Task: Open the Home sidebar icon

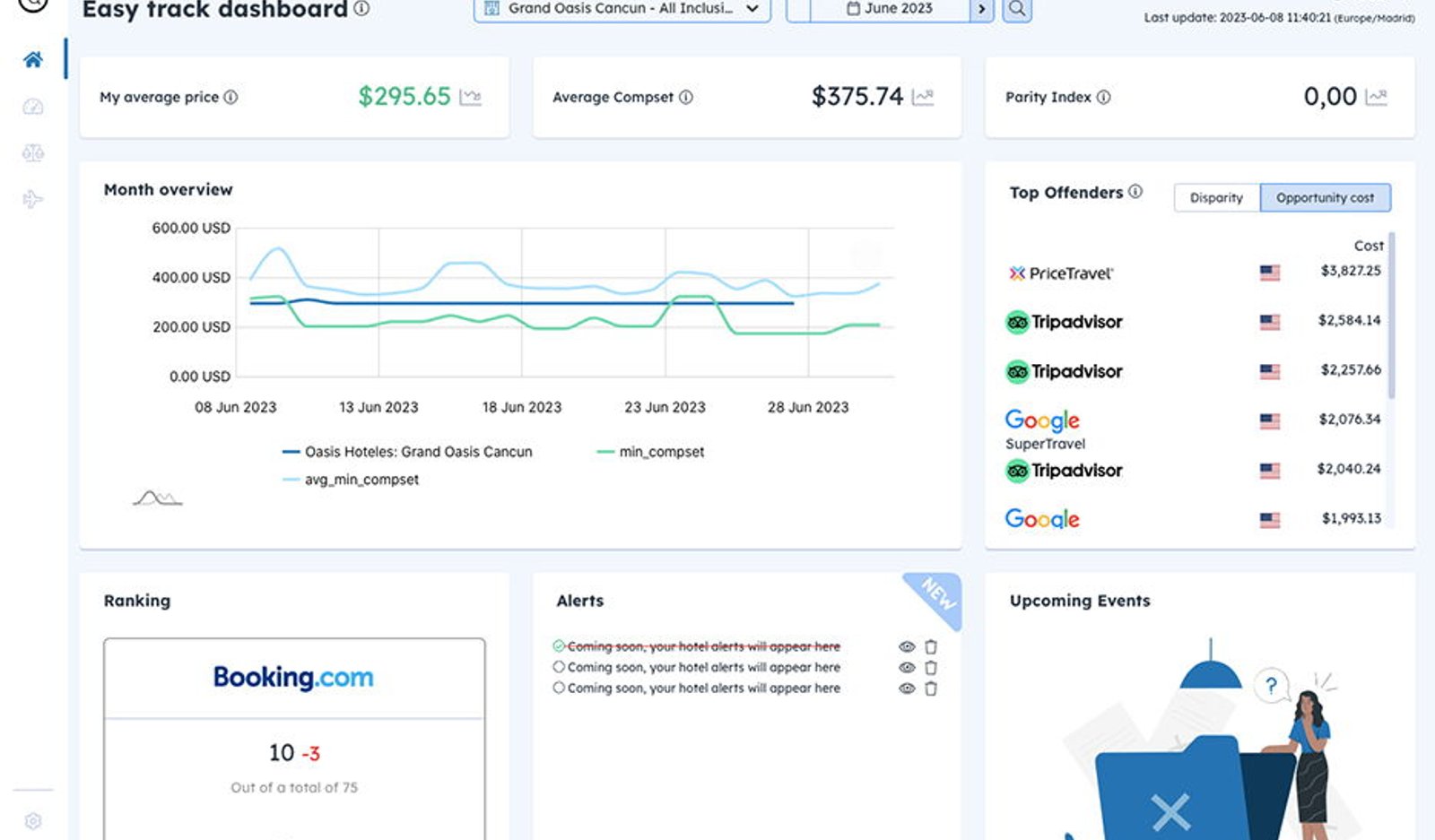Action: point(33,60)
